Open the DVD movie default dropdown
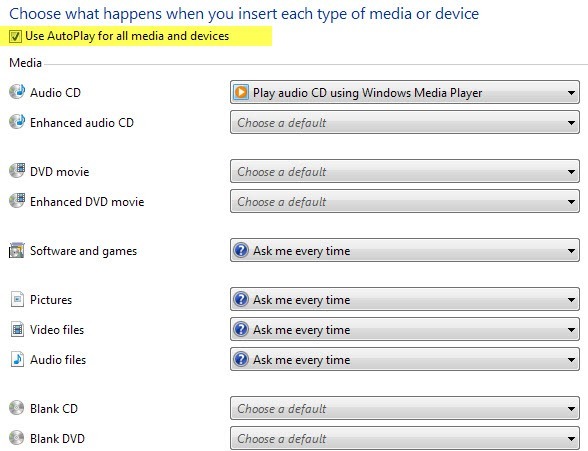588x451 pixels. (x=405, y=171)
